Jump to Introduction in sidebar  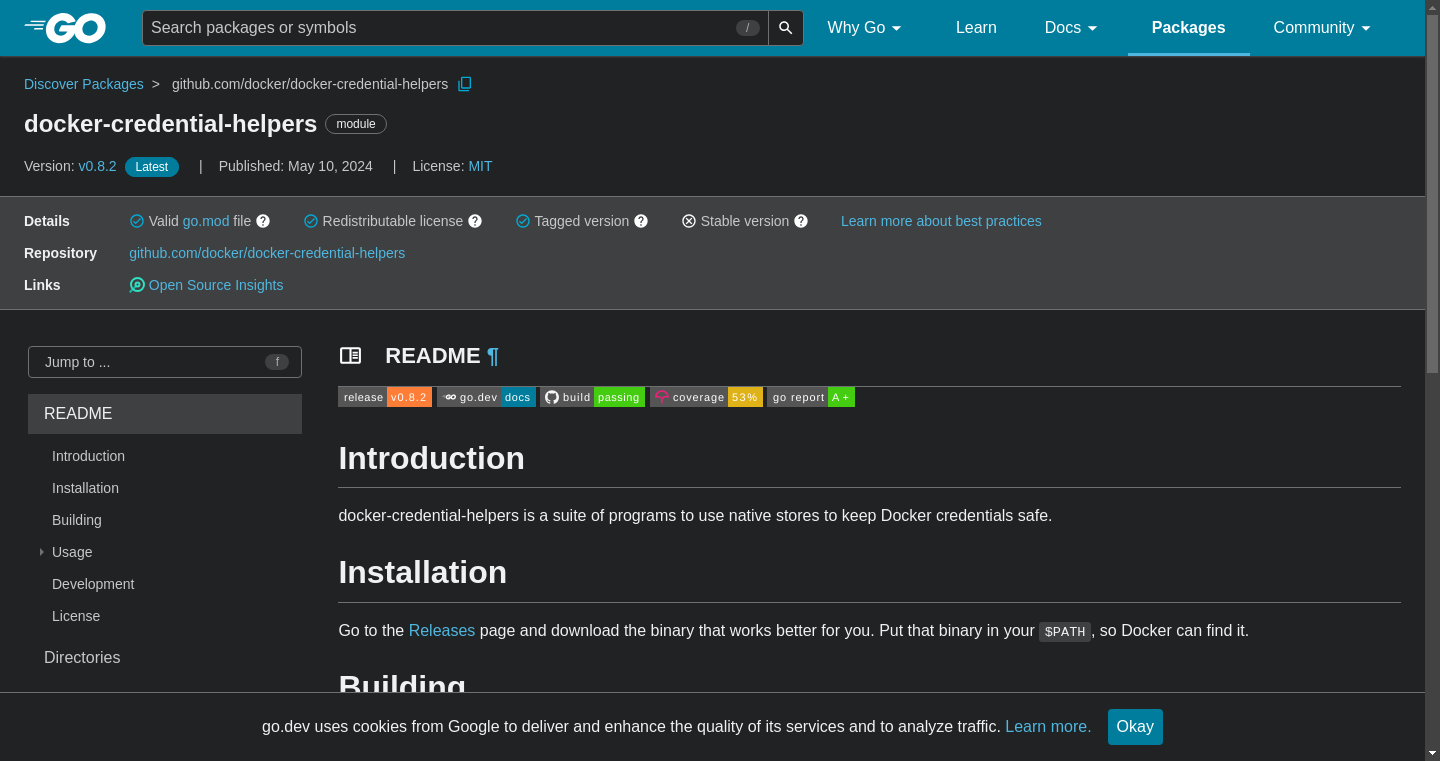pyautogui.click(x=88, y=456)
